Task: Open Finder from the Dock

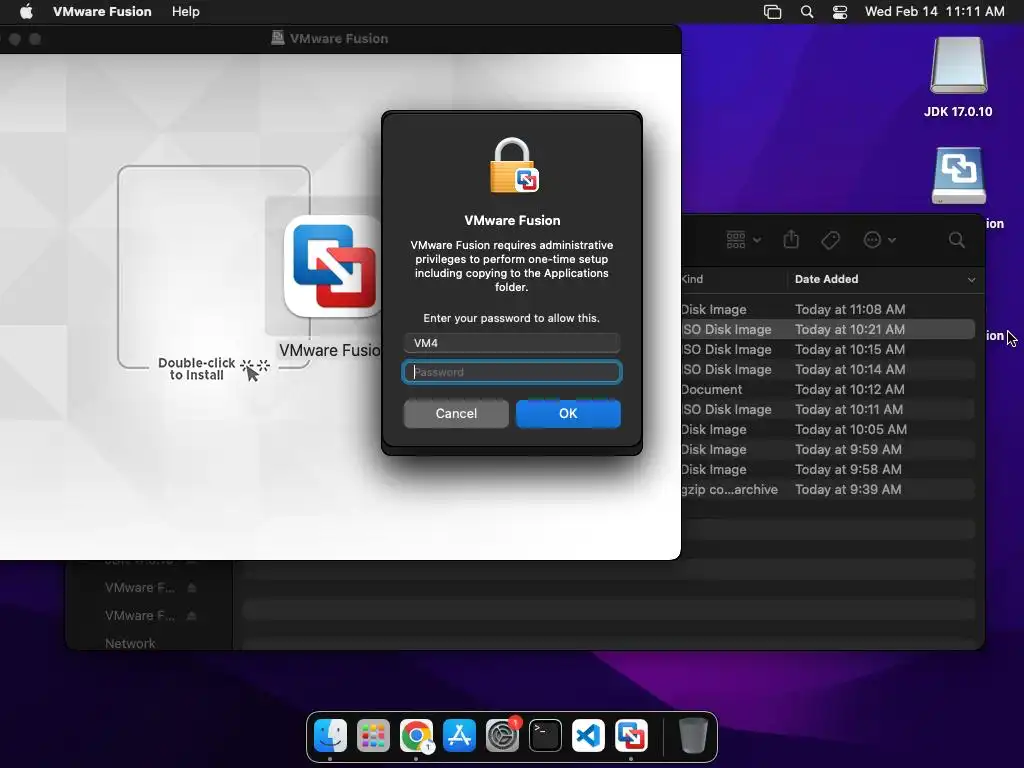Action: pos(330,736)
